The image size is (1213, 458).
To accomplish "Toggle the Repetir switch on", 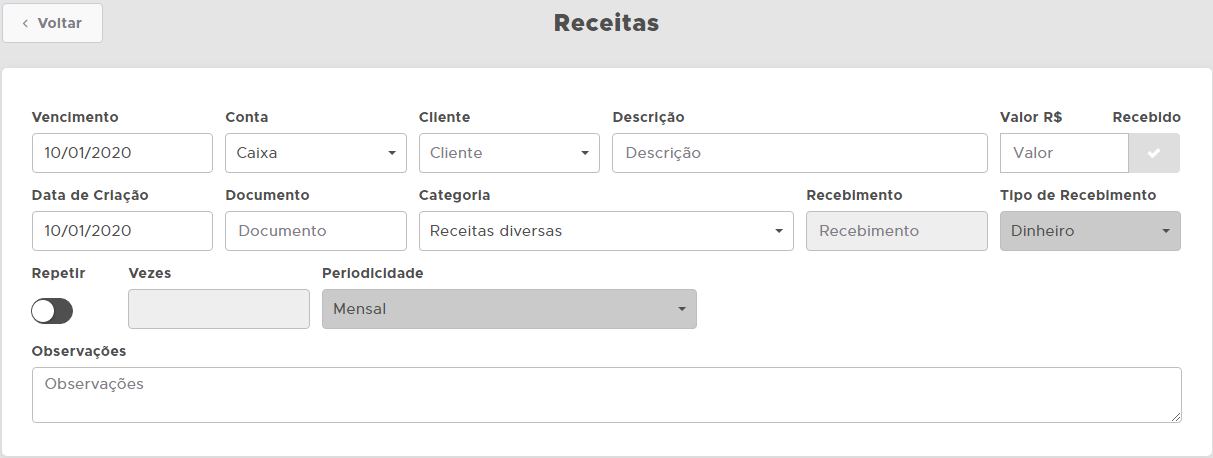I will pos(52,311).
